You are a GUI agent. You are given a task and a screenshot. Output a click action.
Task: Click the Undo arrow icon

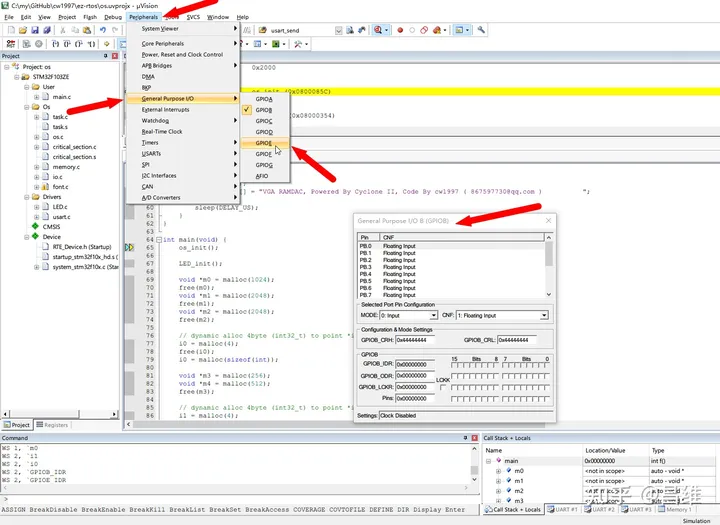coord(103,30)
